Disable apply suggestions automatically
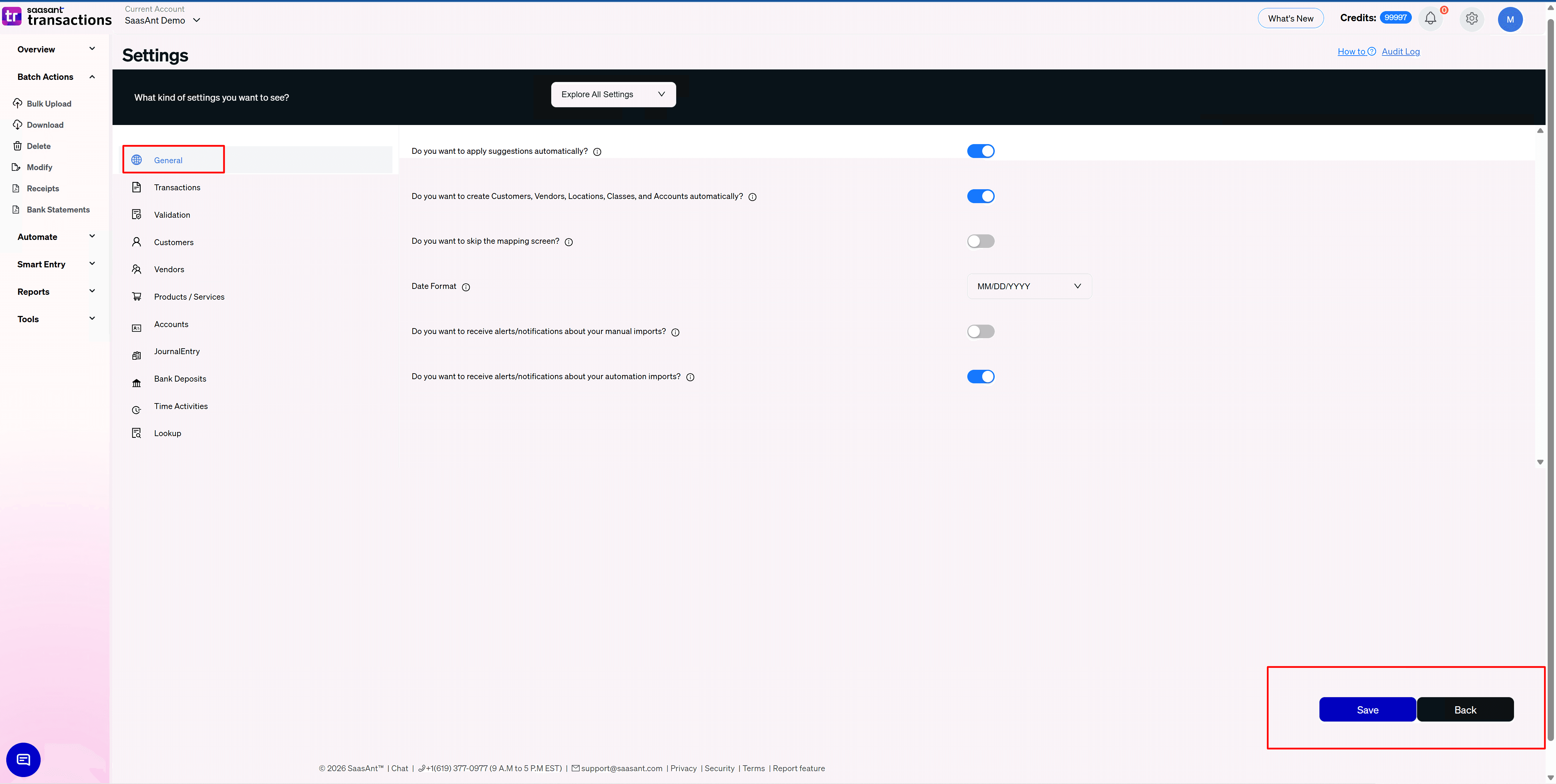The height and width of the screenshot is (784, 1556). tap(980, 151)
